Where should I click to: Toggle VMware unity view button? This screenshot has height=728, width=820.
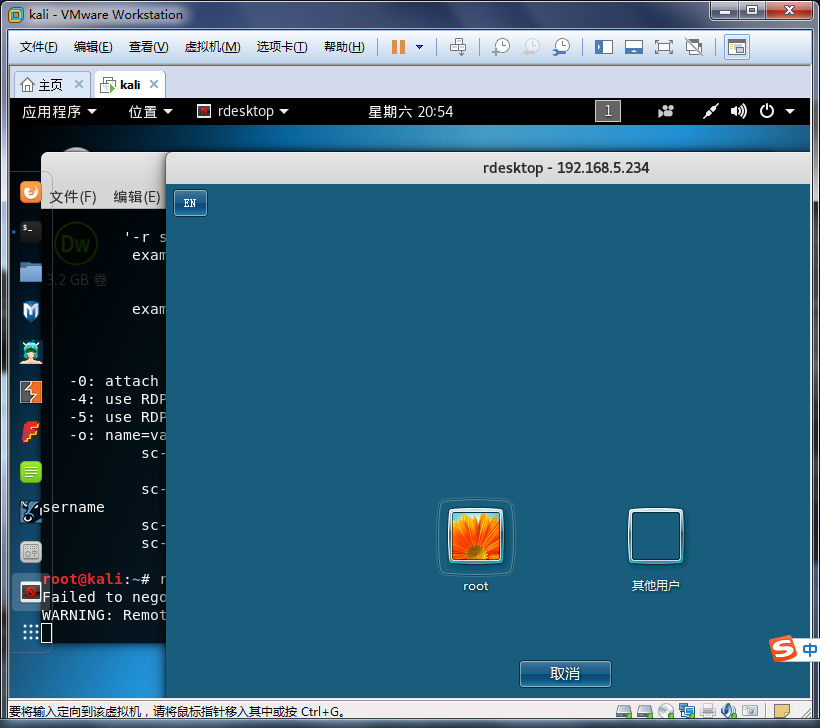click(694, 47)
